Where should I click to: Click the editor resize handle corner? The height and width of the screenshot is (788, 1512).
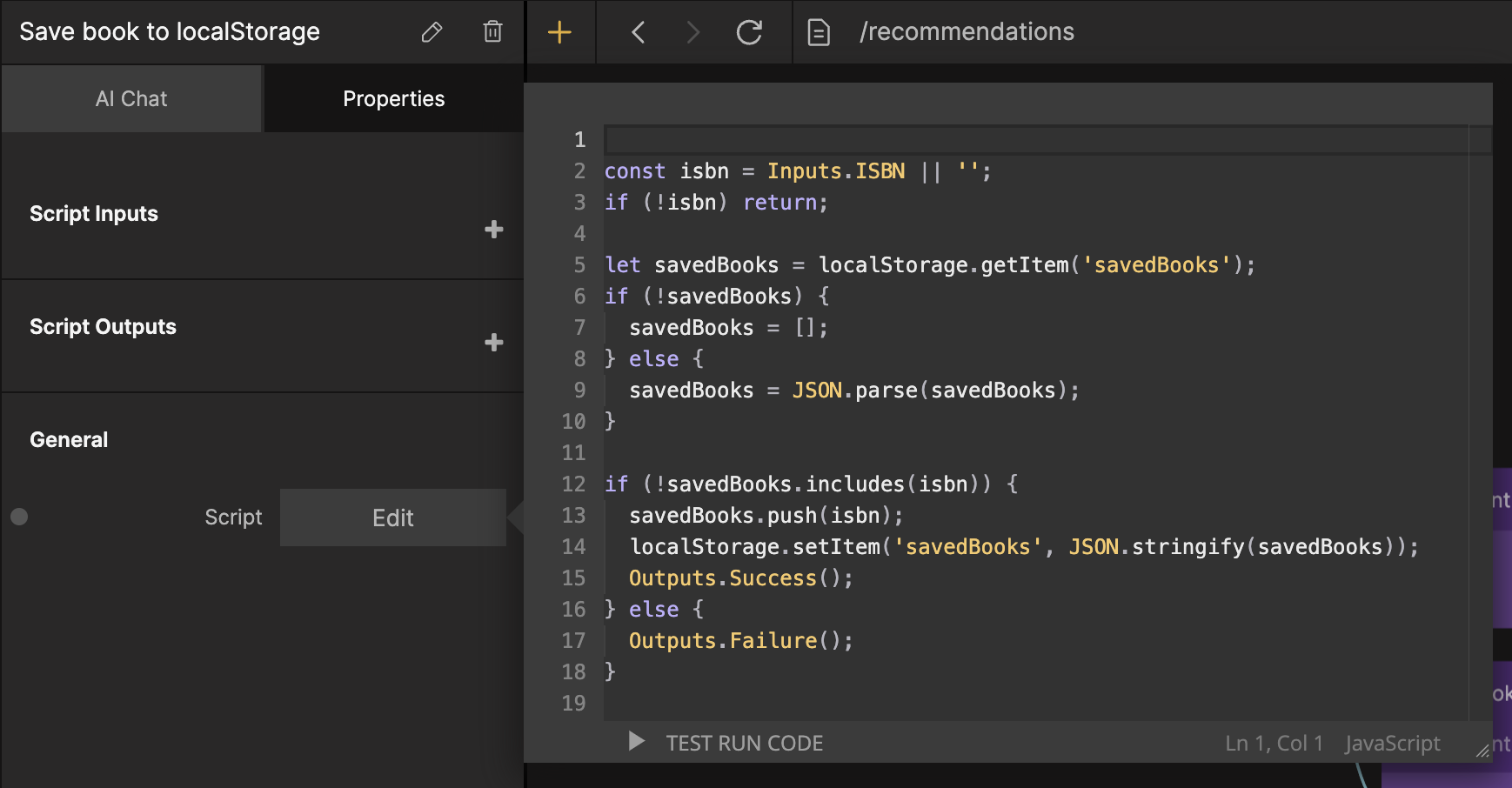coord(1482,751)
